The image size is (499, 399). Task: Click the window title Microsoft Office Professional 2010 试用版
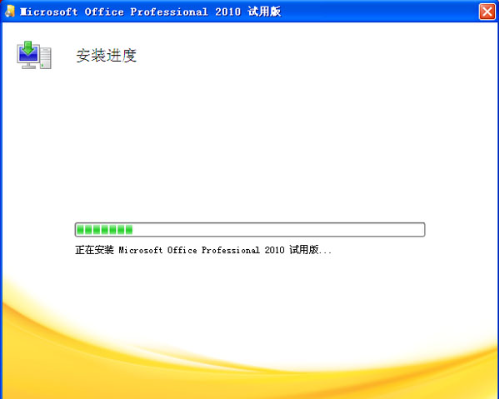point(150,12)
